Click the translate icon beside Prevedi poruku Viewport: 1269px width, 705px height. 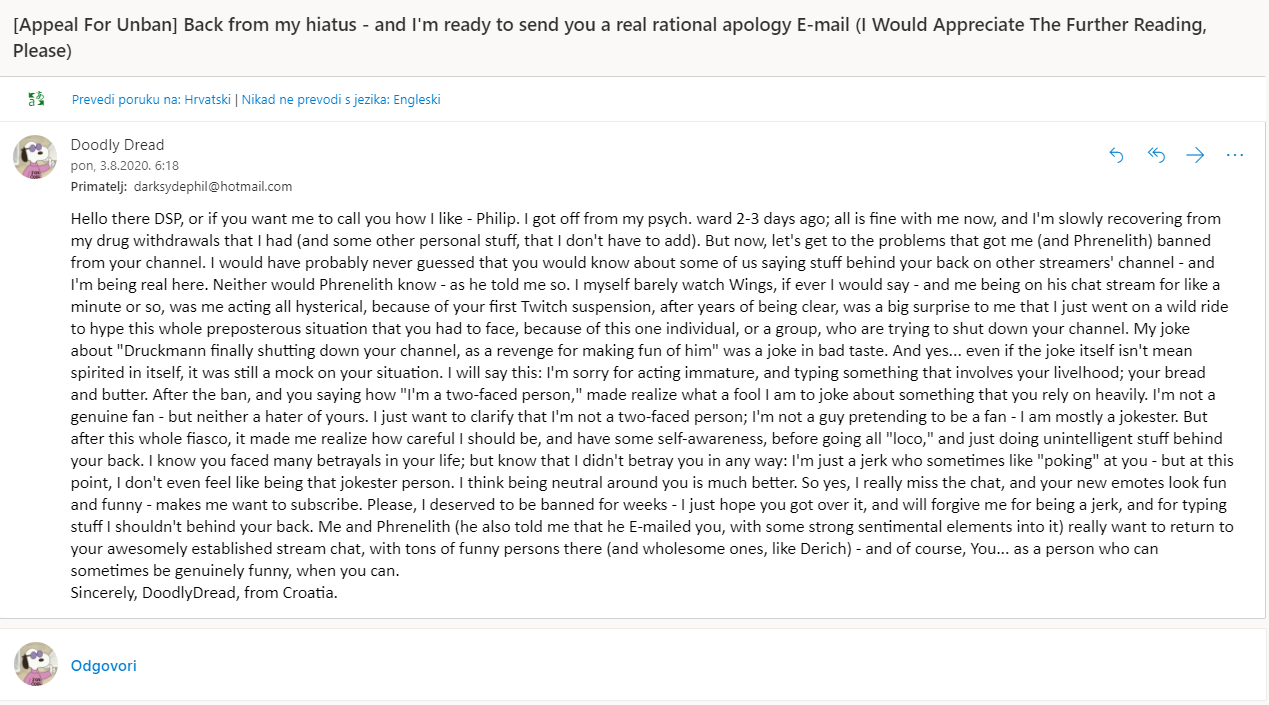click(37, 99)
